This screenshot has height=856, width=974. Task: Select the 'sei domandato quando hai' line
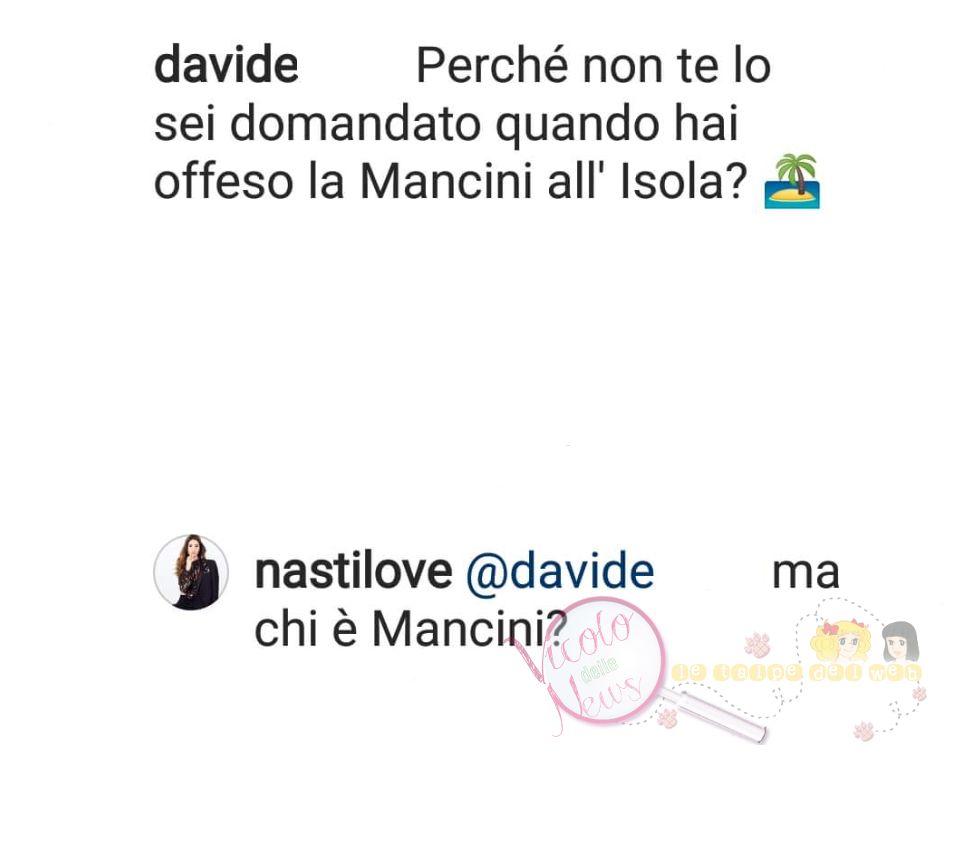pos(446,125)
